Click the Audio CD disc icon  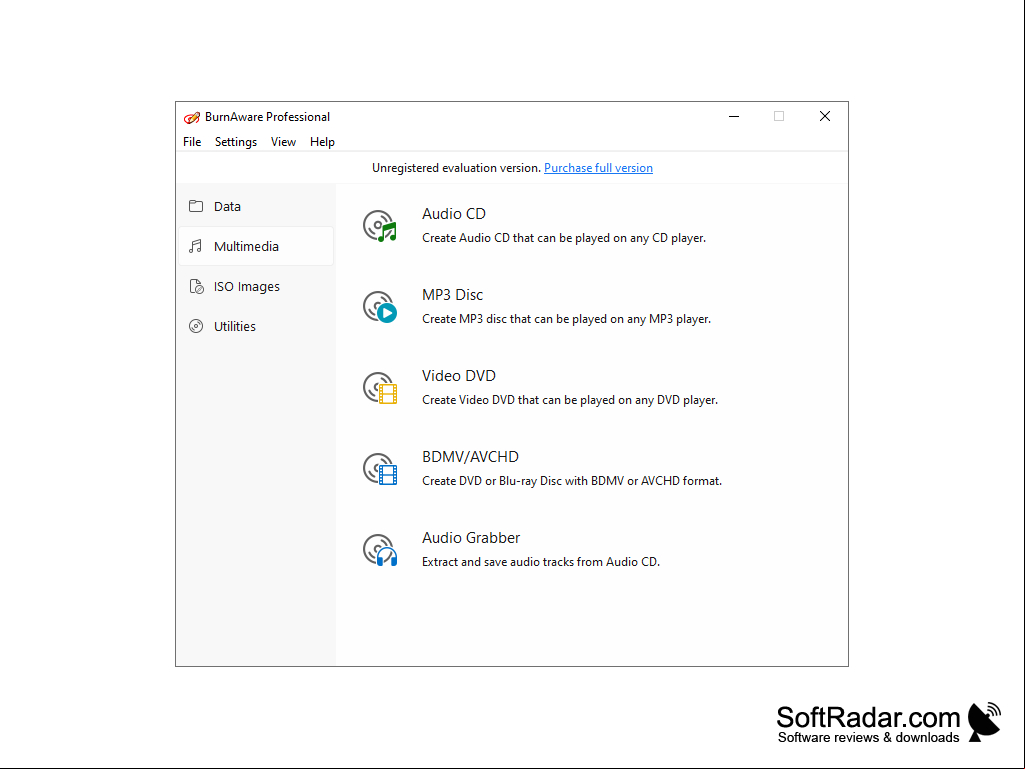(x=380, y=226)
